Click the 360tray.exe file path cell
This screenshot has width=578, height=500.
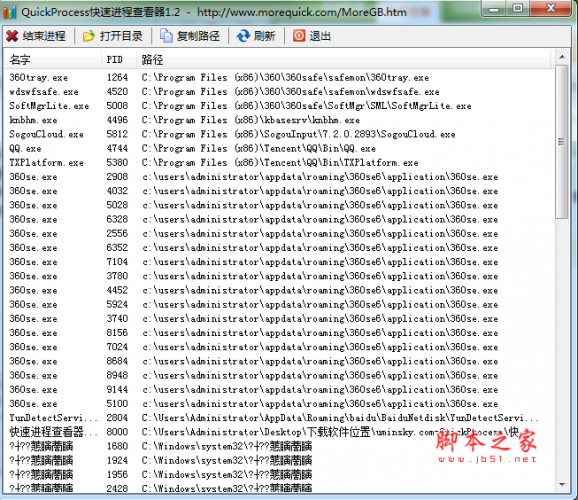tap(285, 77)
